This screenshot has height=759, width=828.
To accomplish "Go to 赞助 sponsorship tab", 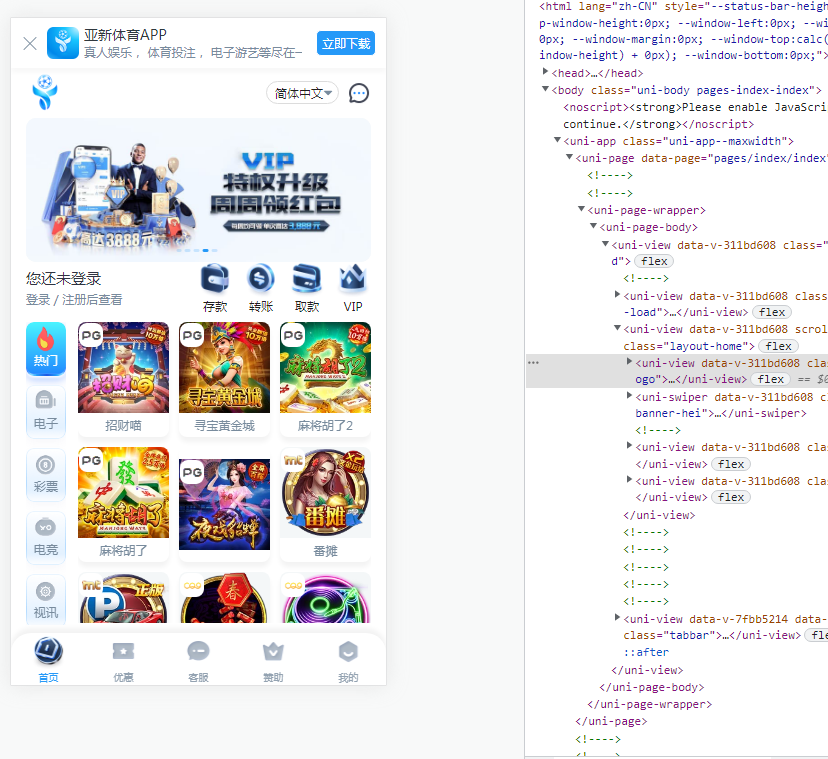I will click(274, 660).
